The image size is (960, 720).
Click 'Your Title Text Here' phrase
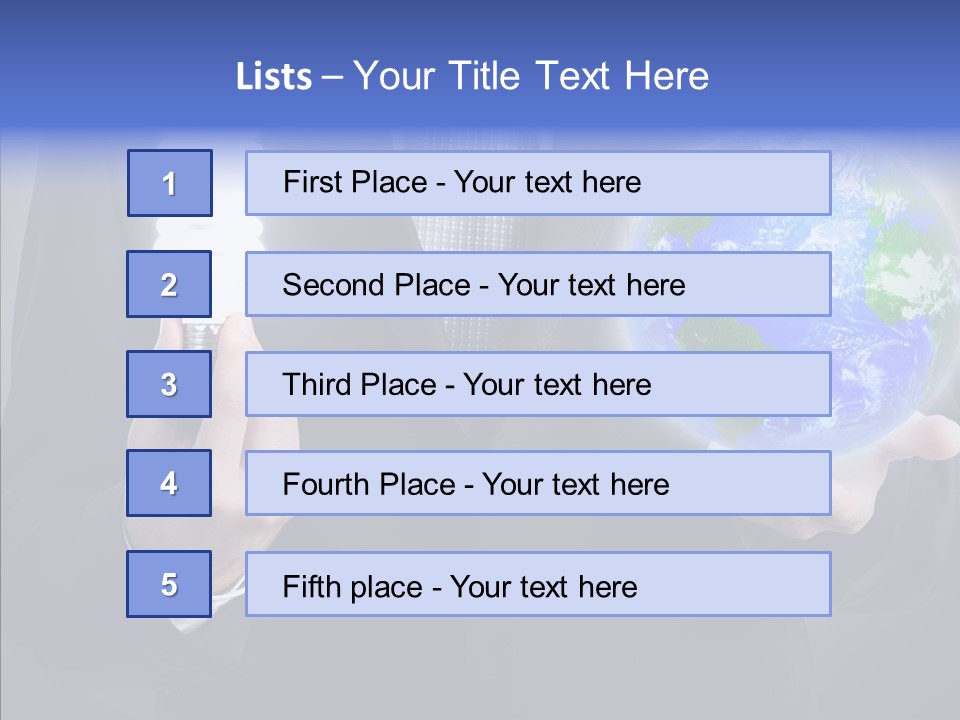click(x=531, y=76)
